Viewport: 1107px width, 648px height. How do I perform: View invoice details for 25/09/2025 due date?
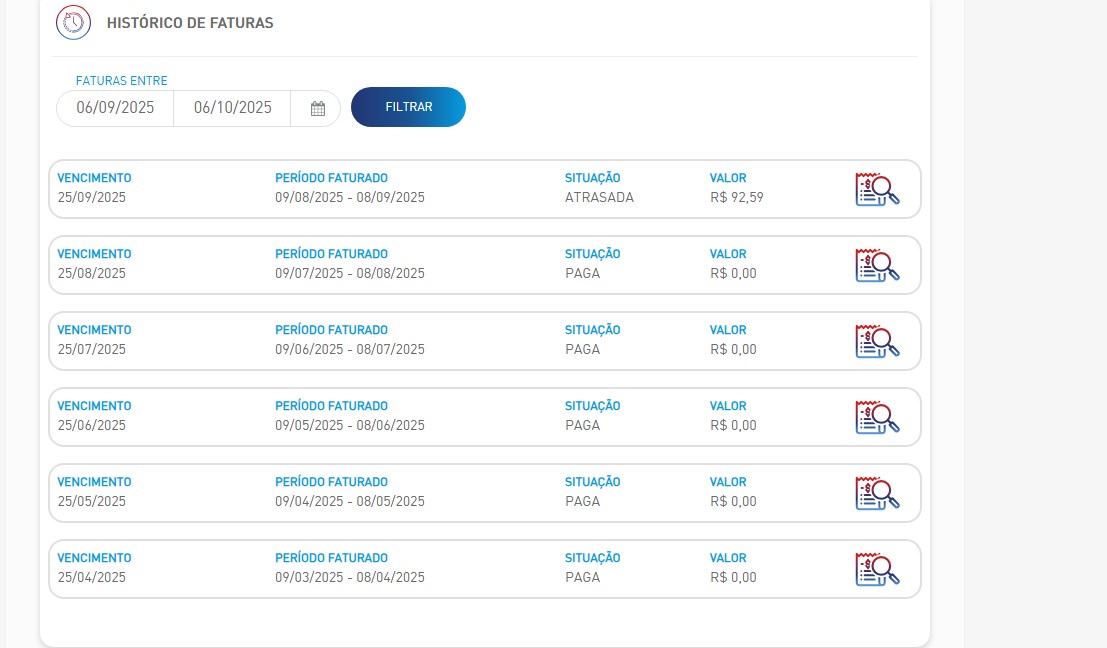coord(877,189)
